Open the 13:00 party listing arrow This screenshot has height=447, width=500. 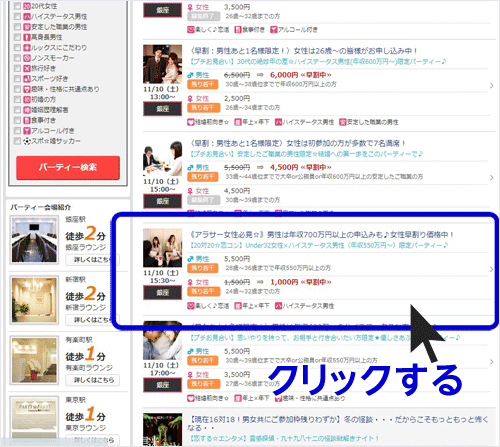491,86
